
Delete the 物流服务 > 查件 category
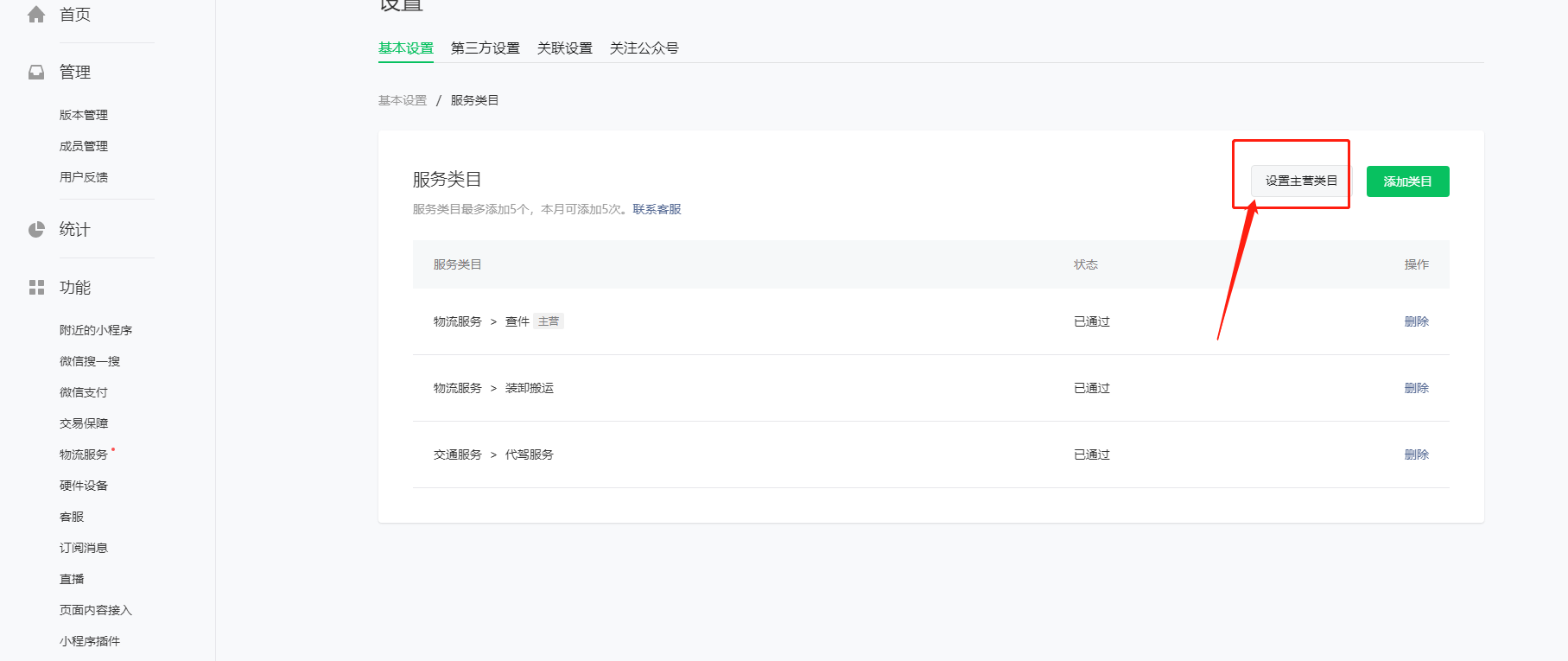click(1417, 321)
